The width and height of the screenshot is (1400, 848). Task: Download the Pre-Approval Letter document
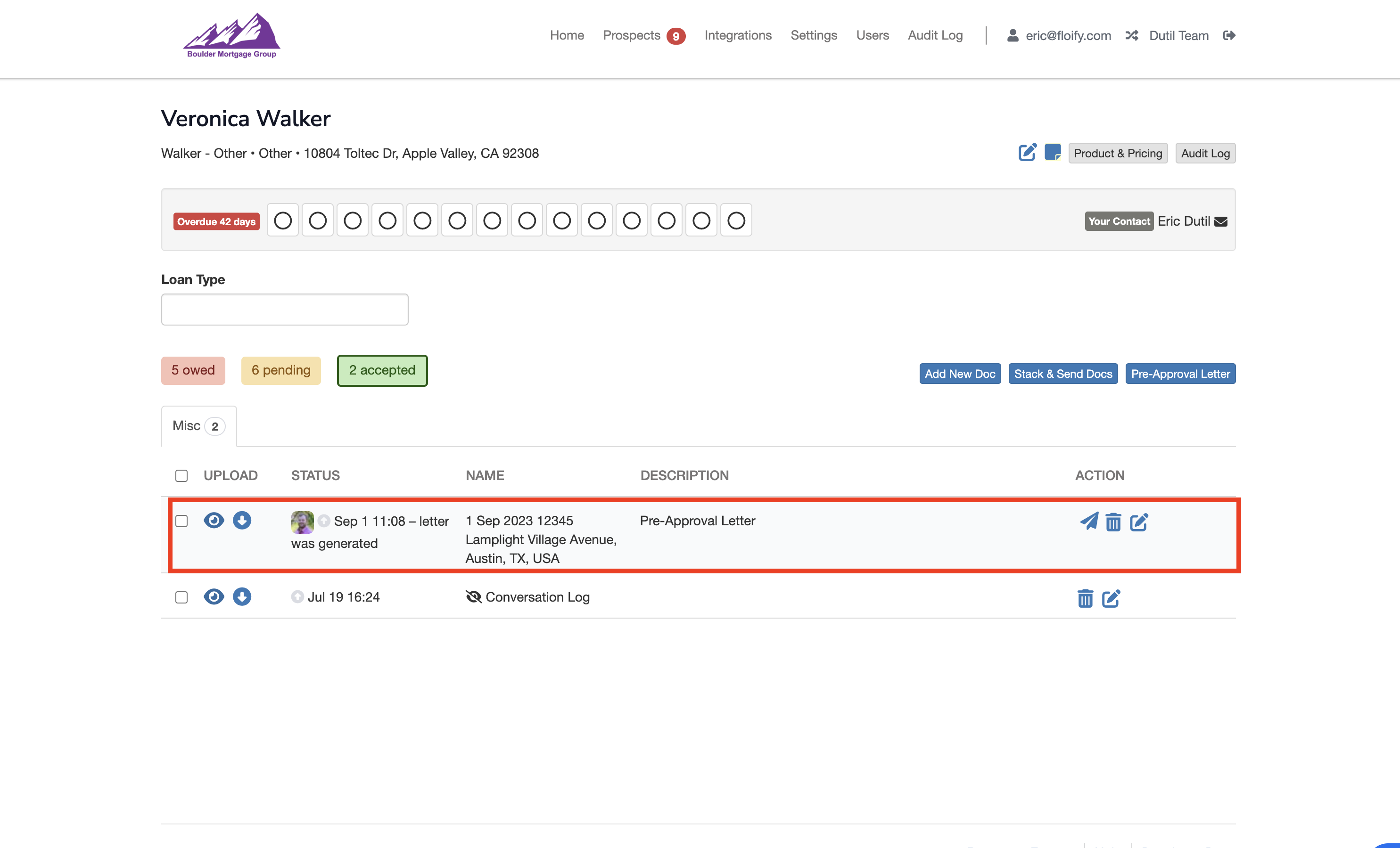(x=241, y=520)
